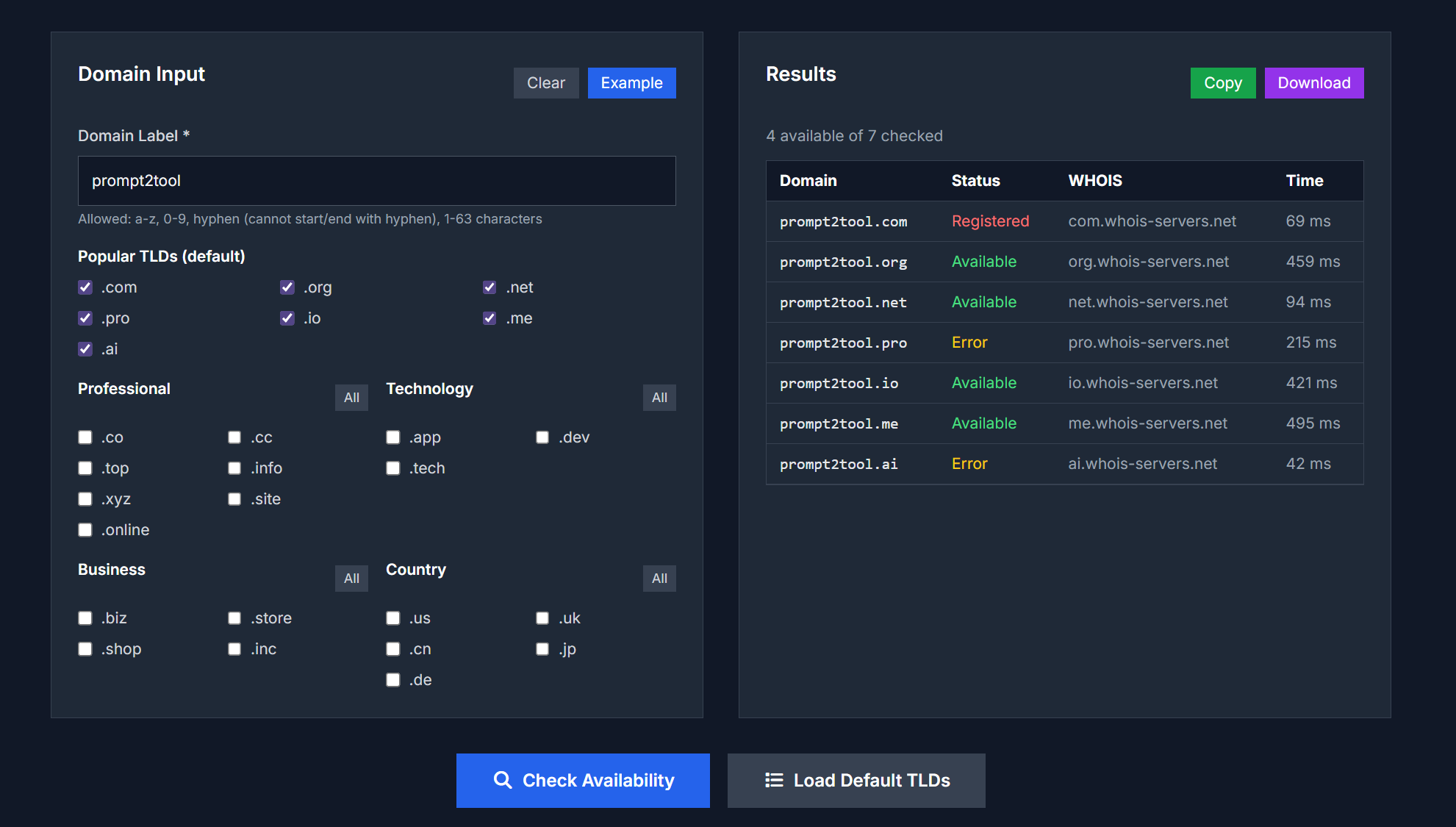Select all Business TLDs
Viewport: 1456px width, 827px height.
tap(351, 579)
